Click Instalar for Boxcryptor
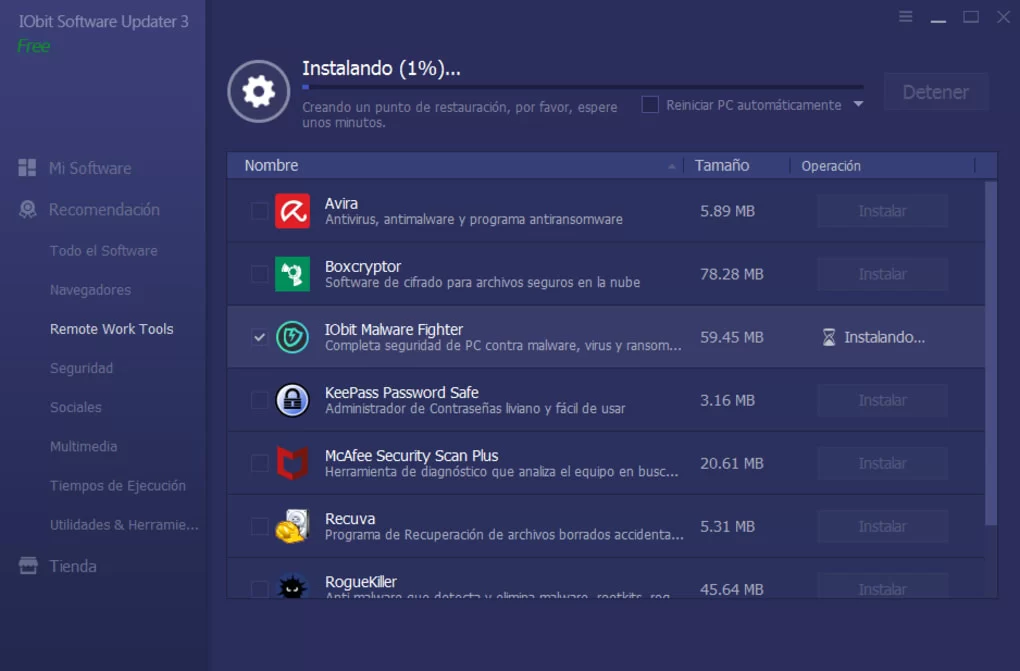Image resolution: width=1020 pixels, height=671 pixels. tap(882, 274)
